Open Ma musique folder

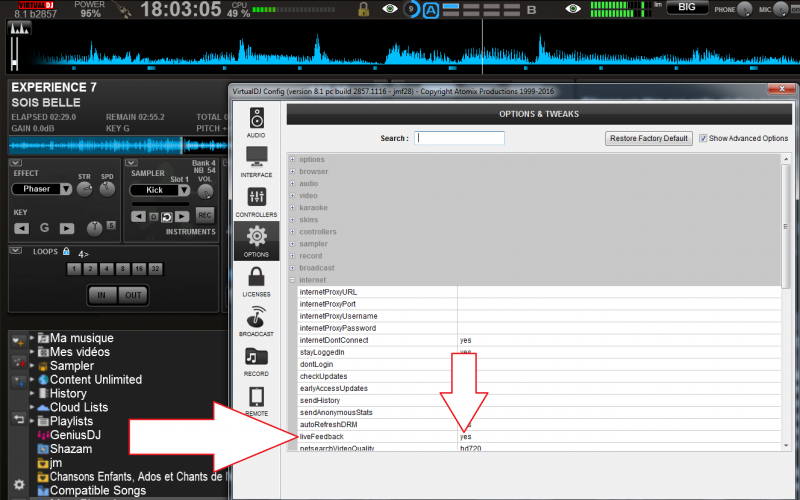[82, 338]
